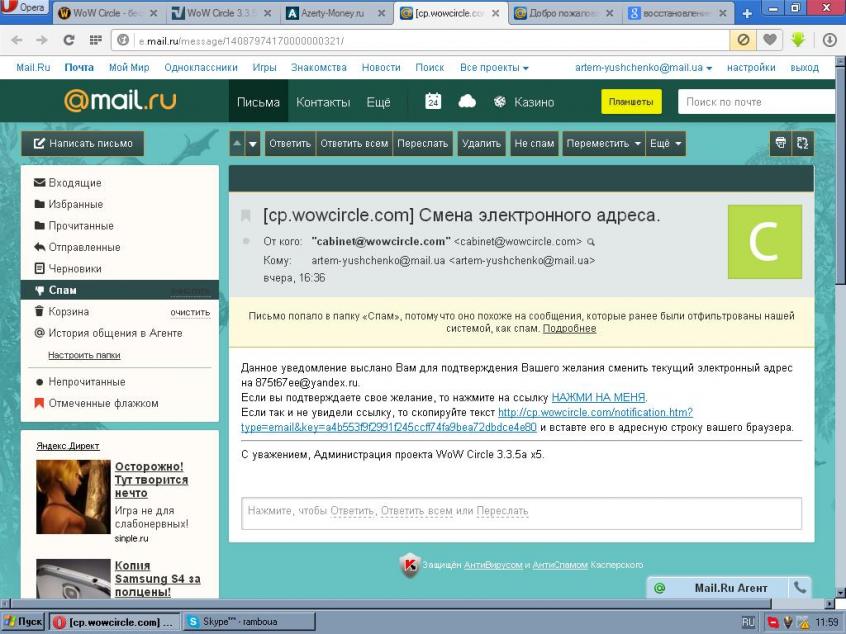Toggle Opera heart bookmark for this page
The width and height of the screenshot is (846, 634).
pyautogui.click(x=770, y=40)
